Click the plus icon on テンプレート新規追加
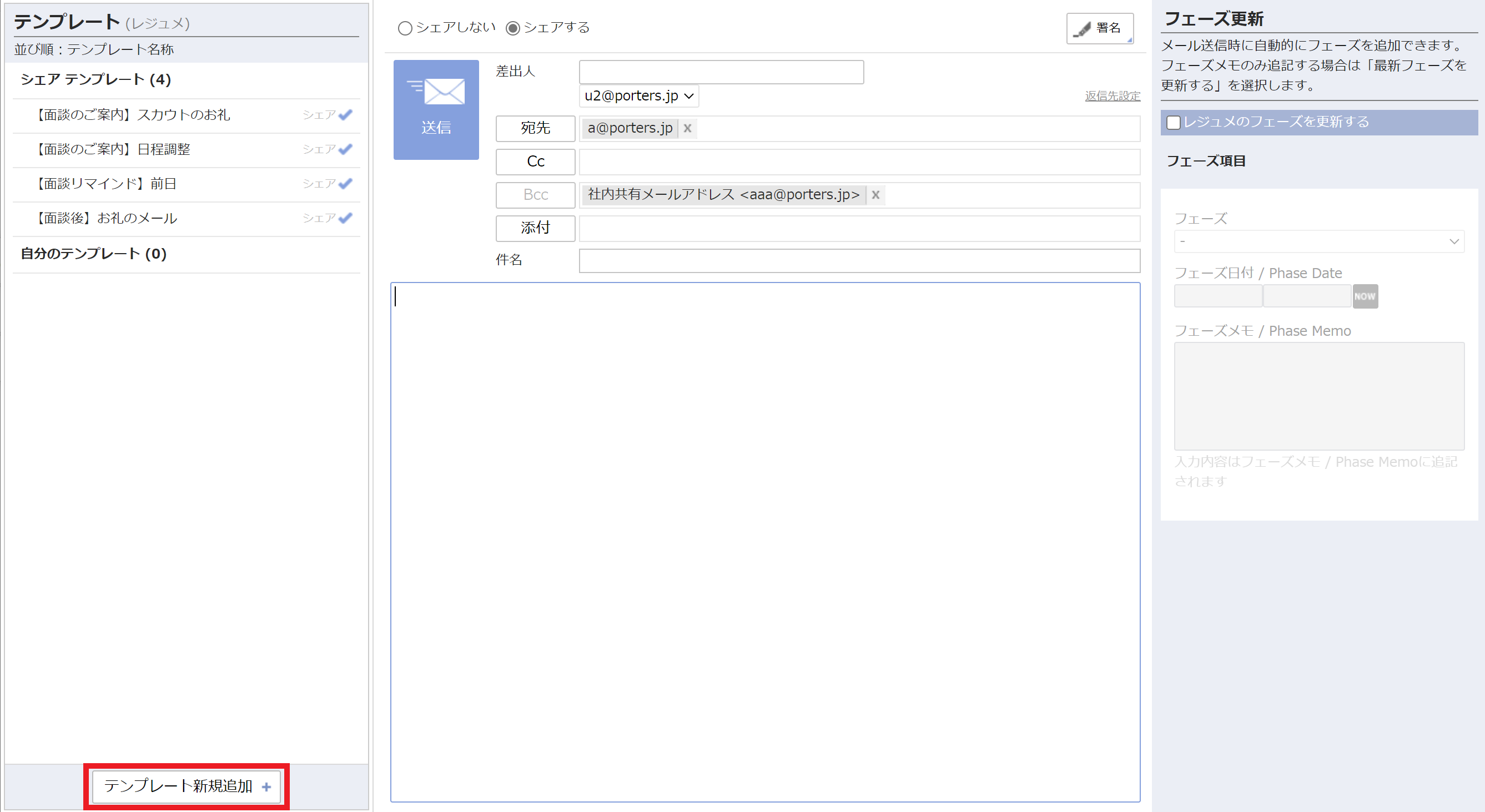 (x=266, y=786)
